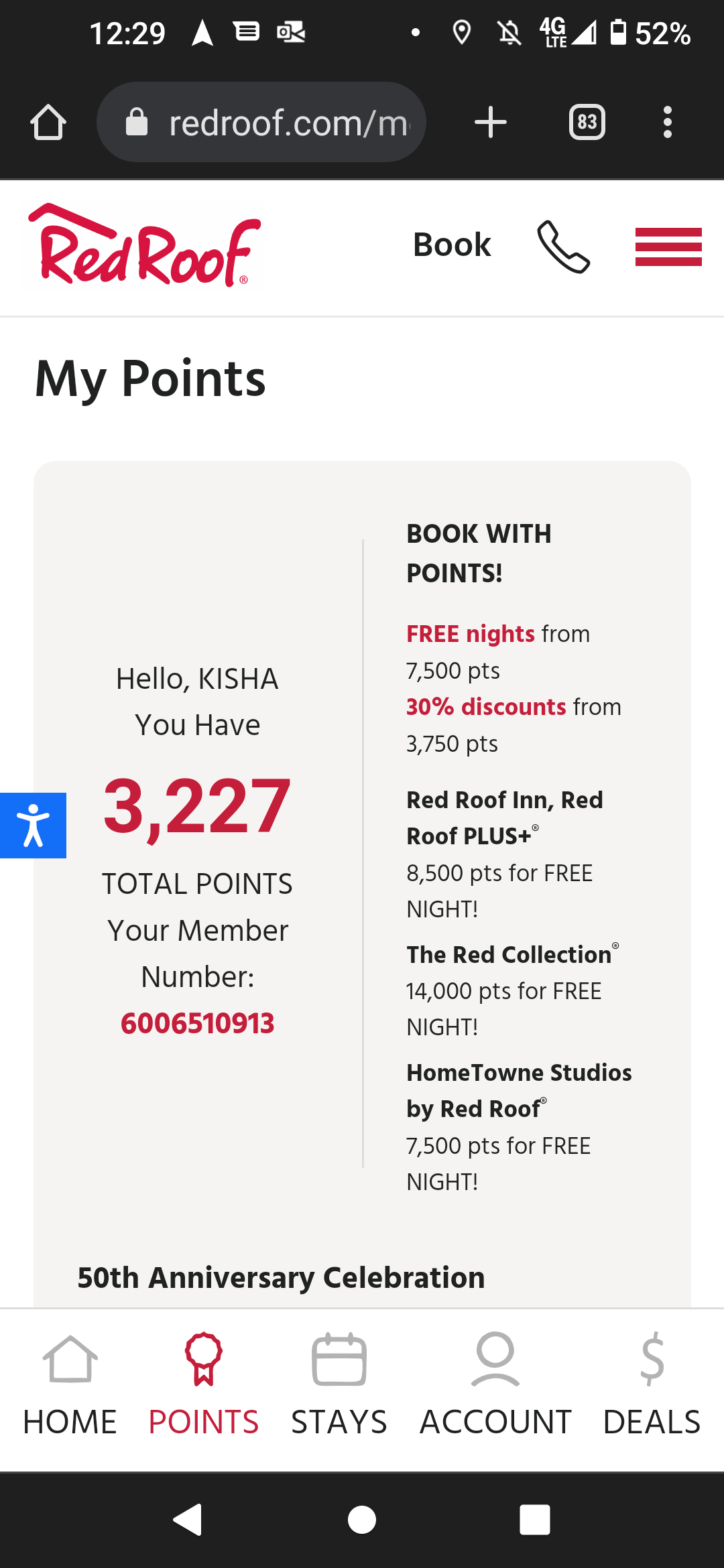The image size is (724, 1568).
Task: Tap the phone call icon
Action: [563, 247]
